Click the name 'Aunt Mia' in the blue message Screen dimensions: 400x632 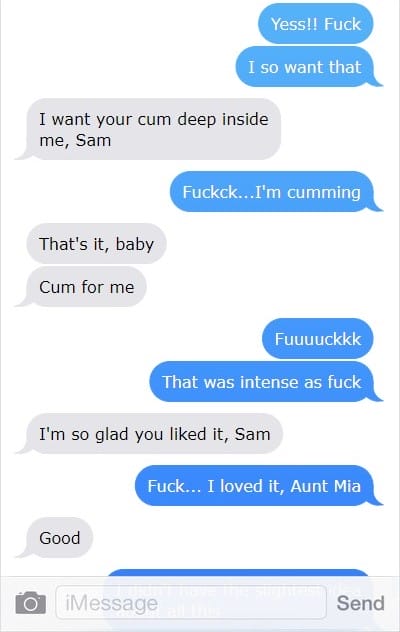pos(325,486)
